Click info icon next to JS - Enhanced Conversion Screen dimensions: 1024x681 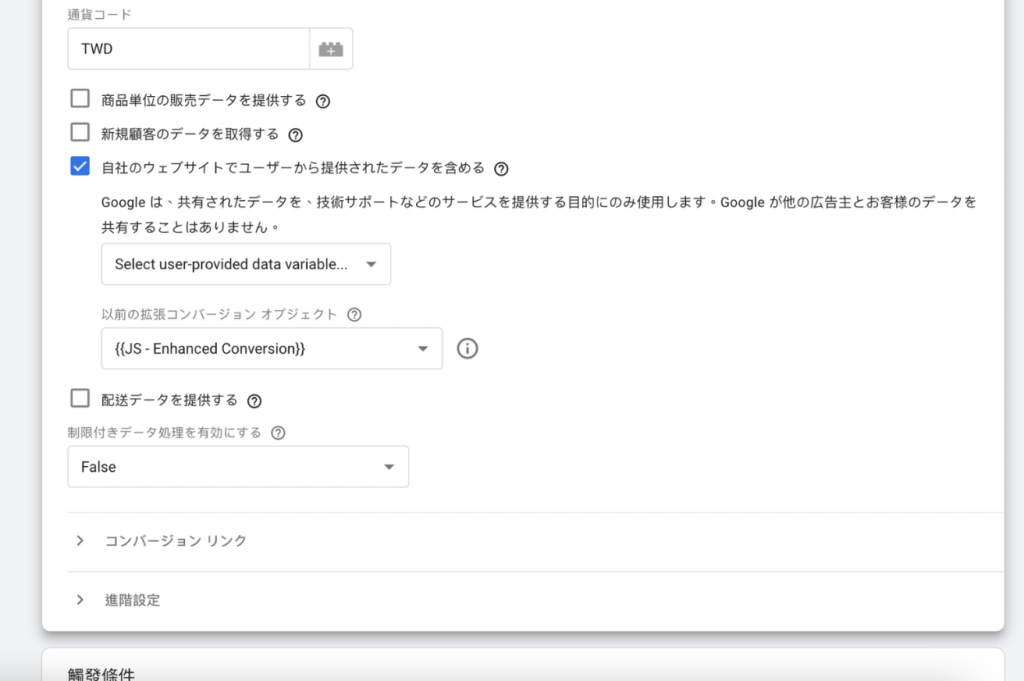pyautogui.click(x=467, y=349)
